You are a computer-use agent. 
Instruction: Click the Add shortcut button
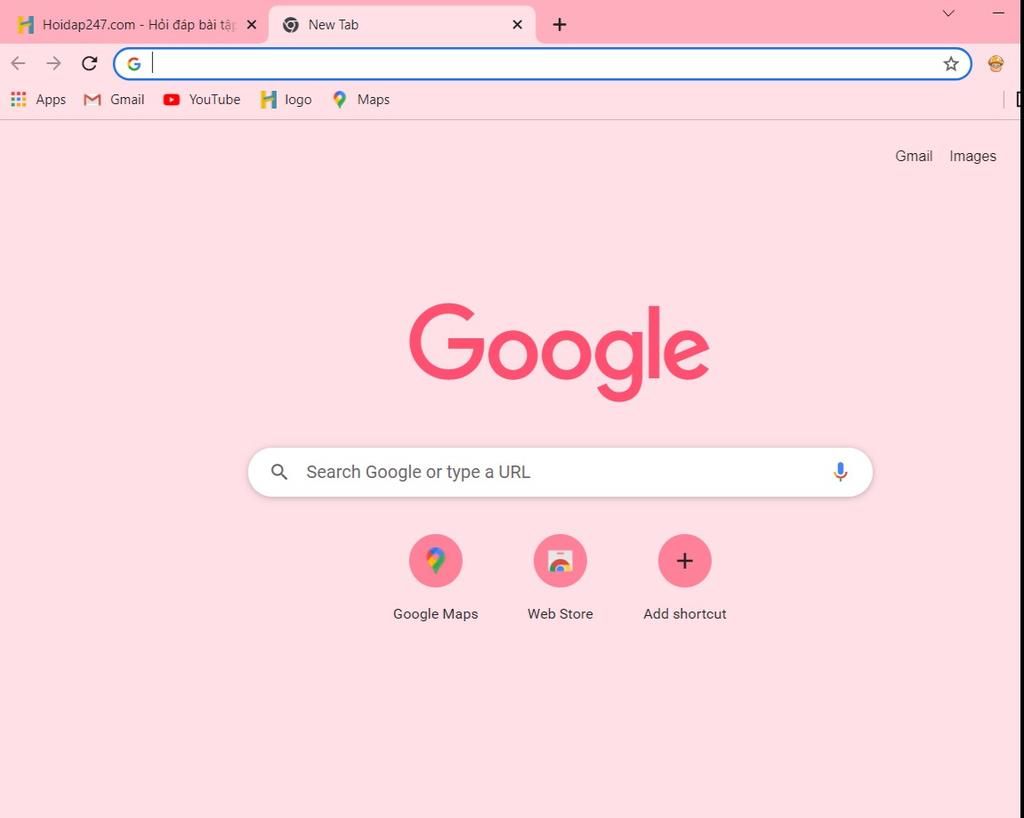pos(684,576)
